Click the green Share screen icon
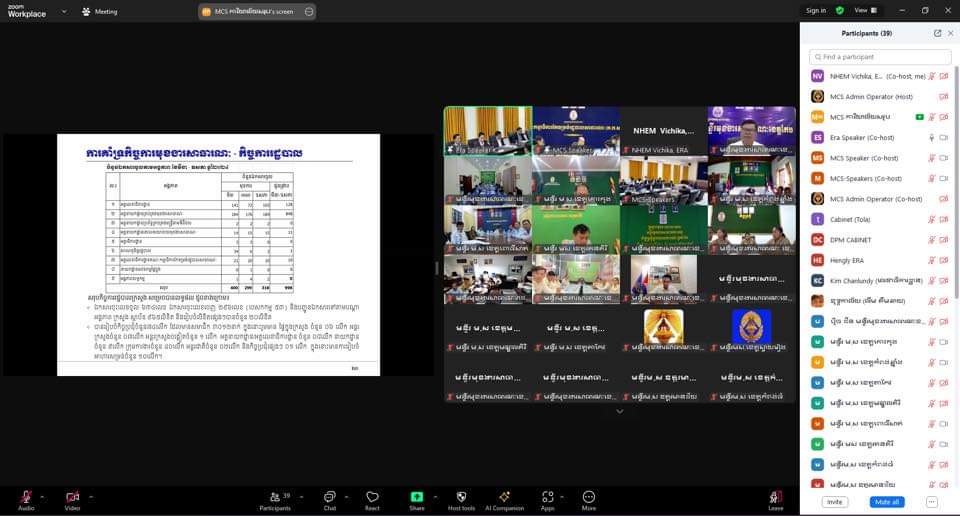The height and width of the screenshot is (516, 960). coord(417,499)
